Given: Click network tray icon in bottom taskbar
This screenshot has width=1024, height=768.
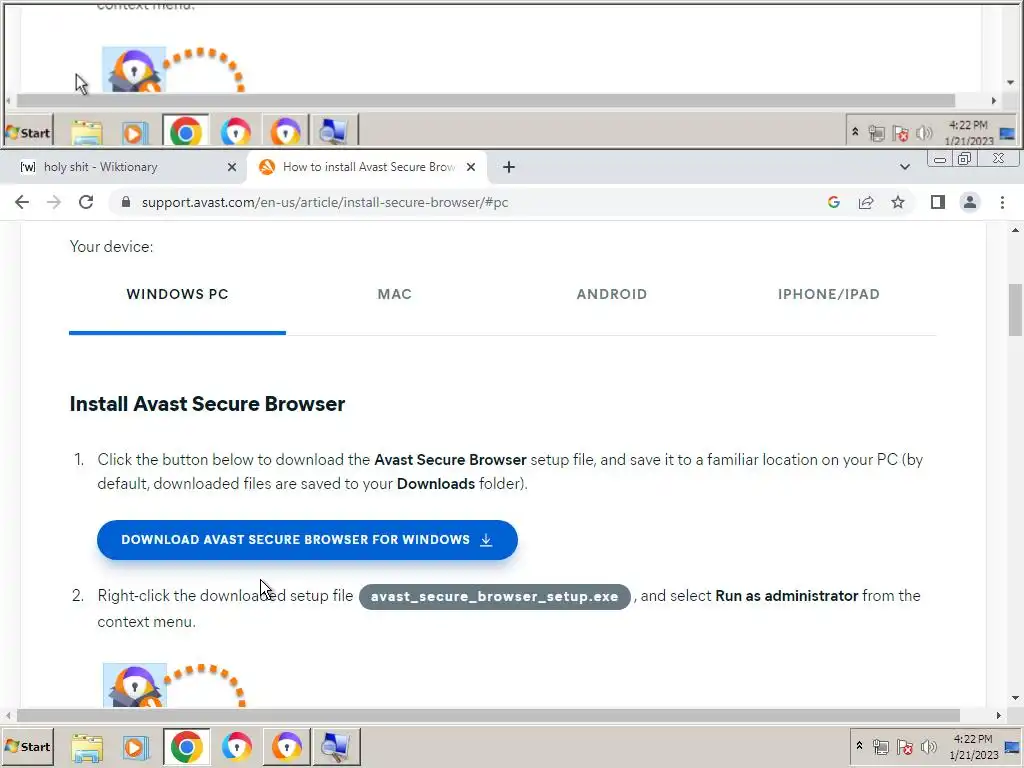Looking at the screenshot, I should pos(880,746).
